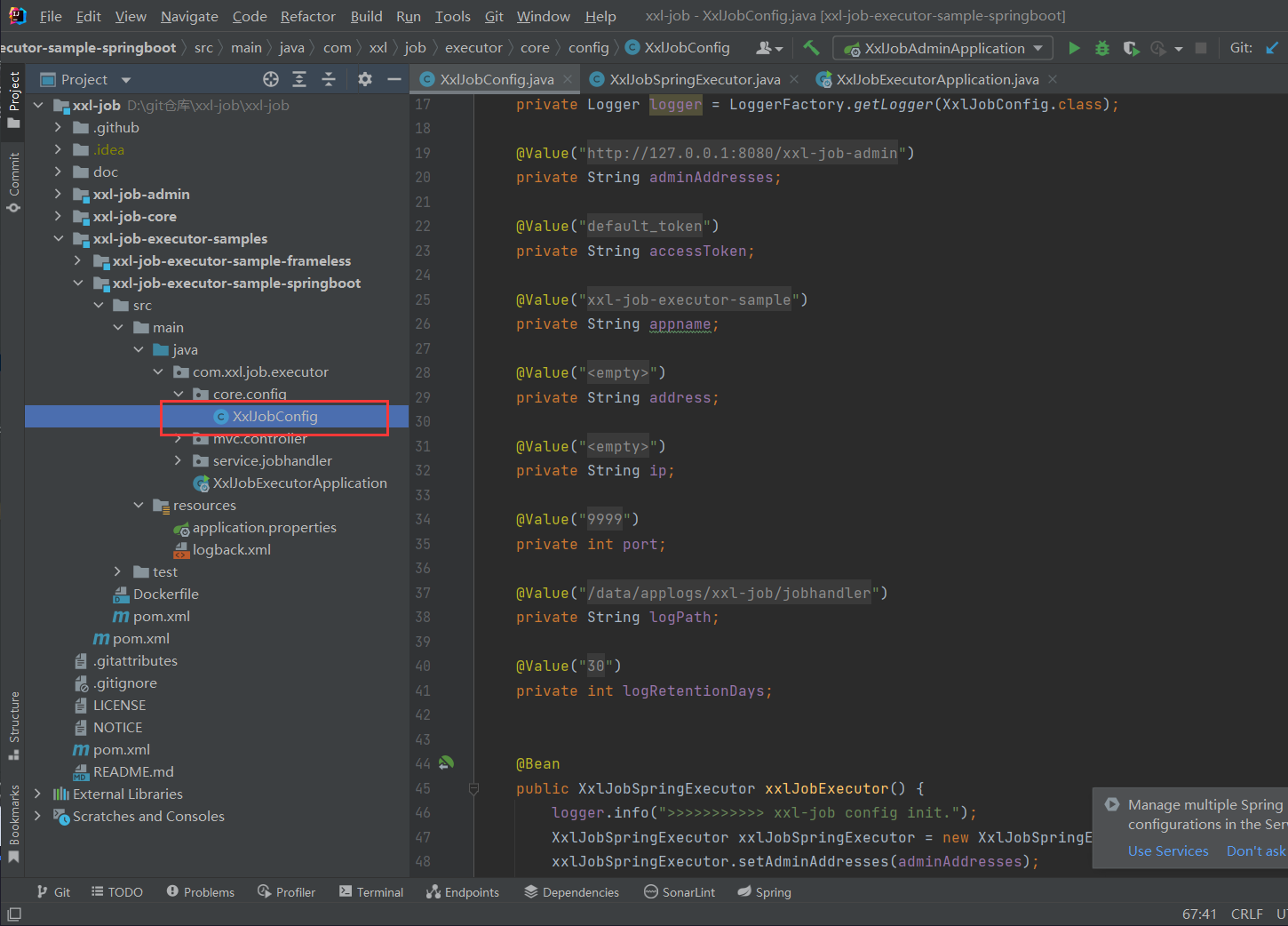Viewport: 1288px width, 926px height.
Task: Start debugging with the bug icon
Action: pyautogui.click(x=1102, y=48)
